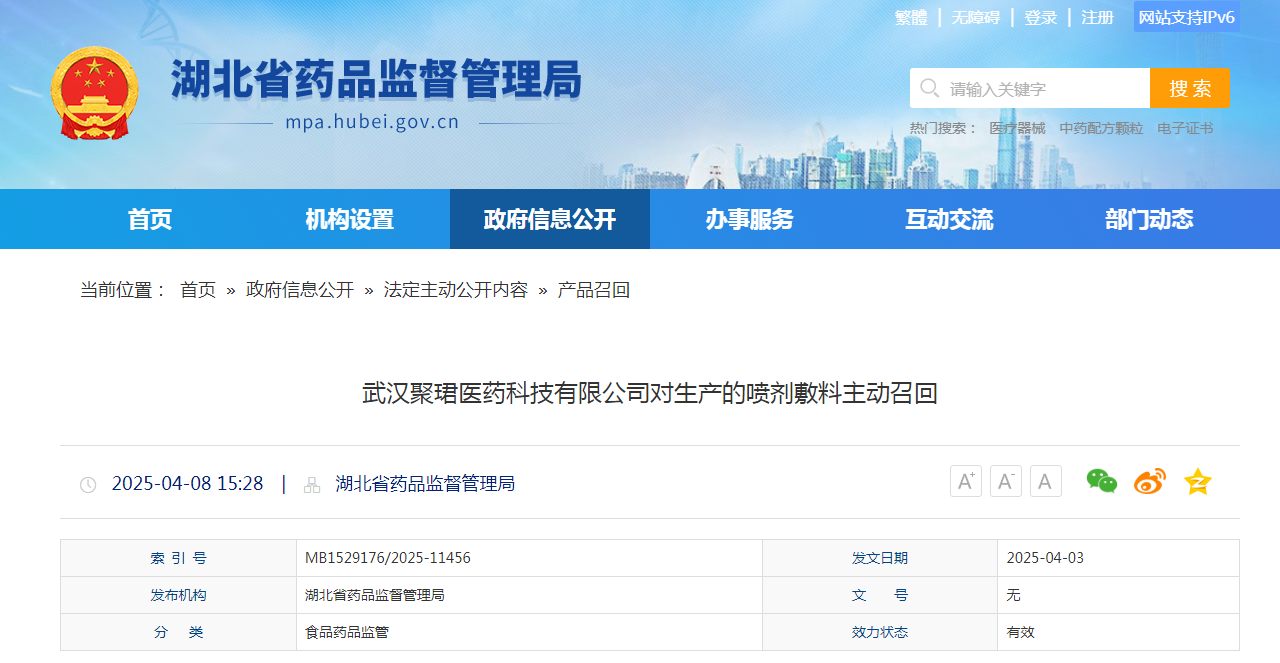The height and width of the screenshot is (663, 1280).
Task: Go to 办事服务 in the nav bar
Action: [749, 219]
